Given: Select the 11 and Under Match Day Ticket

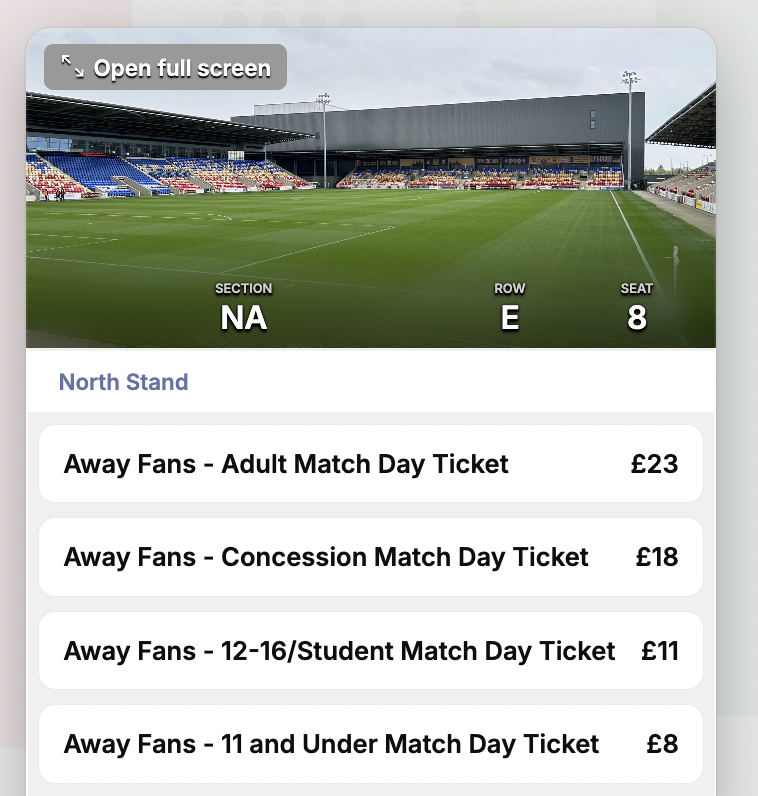Looking at the screenshot, I should point(331,744).
